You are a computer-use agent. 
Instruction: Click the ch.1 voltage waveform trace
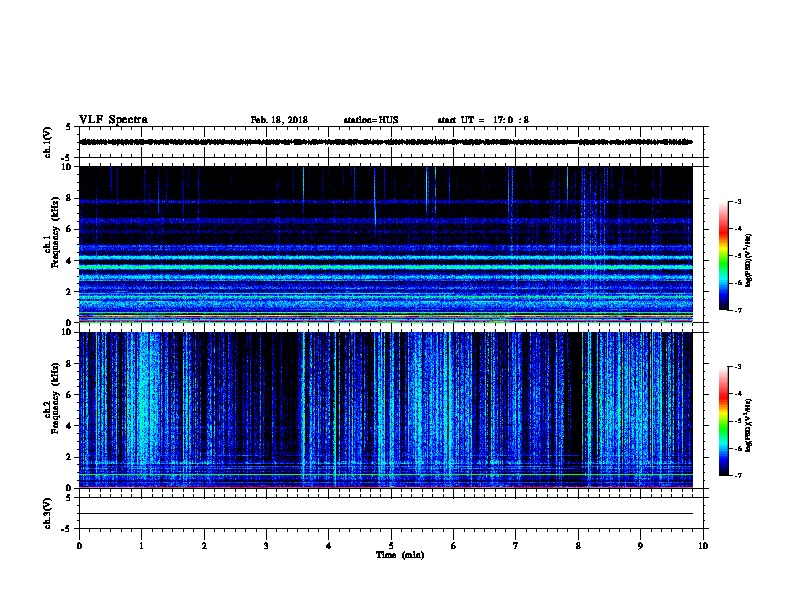click(x=386, y=142)
